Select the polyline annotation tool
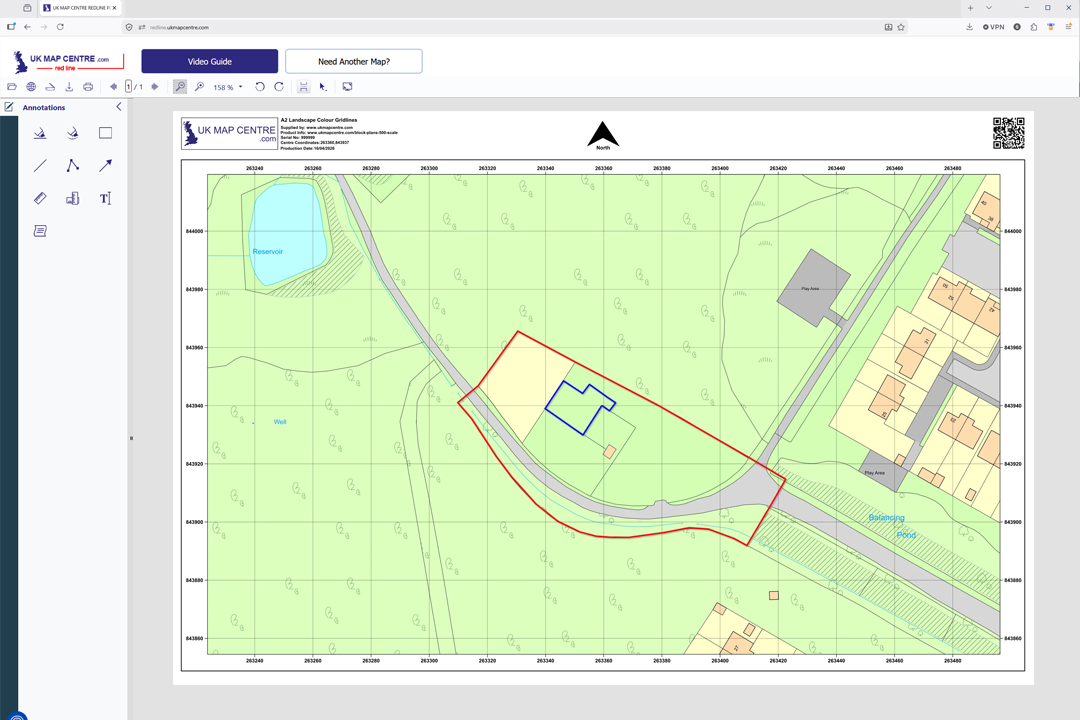The image size is (1080, 720). coord(72,165)
